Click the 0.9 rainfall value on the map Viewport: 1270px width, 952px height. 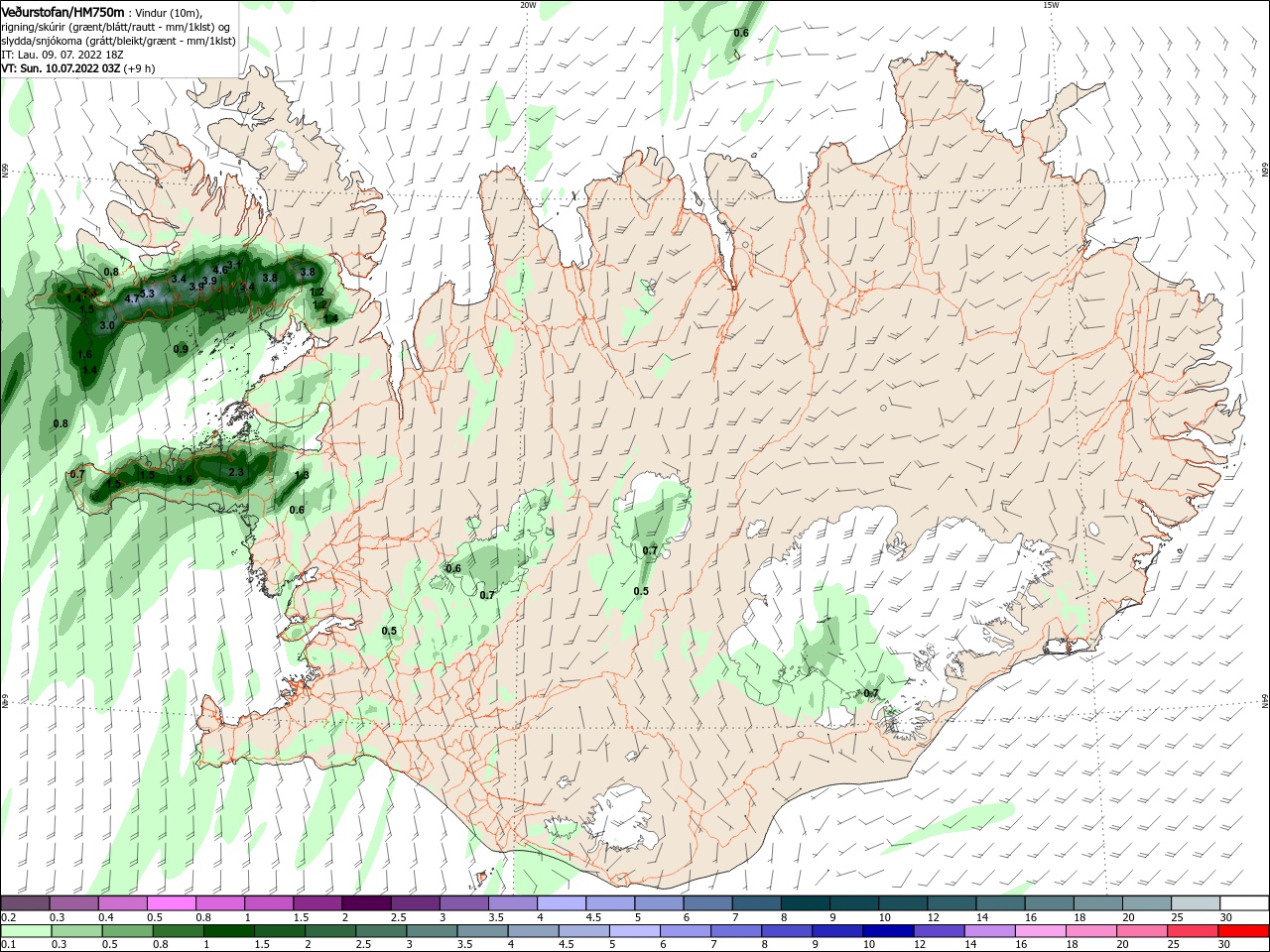tap(181, 349)
